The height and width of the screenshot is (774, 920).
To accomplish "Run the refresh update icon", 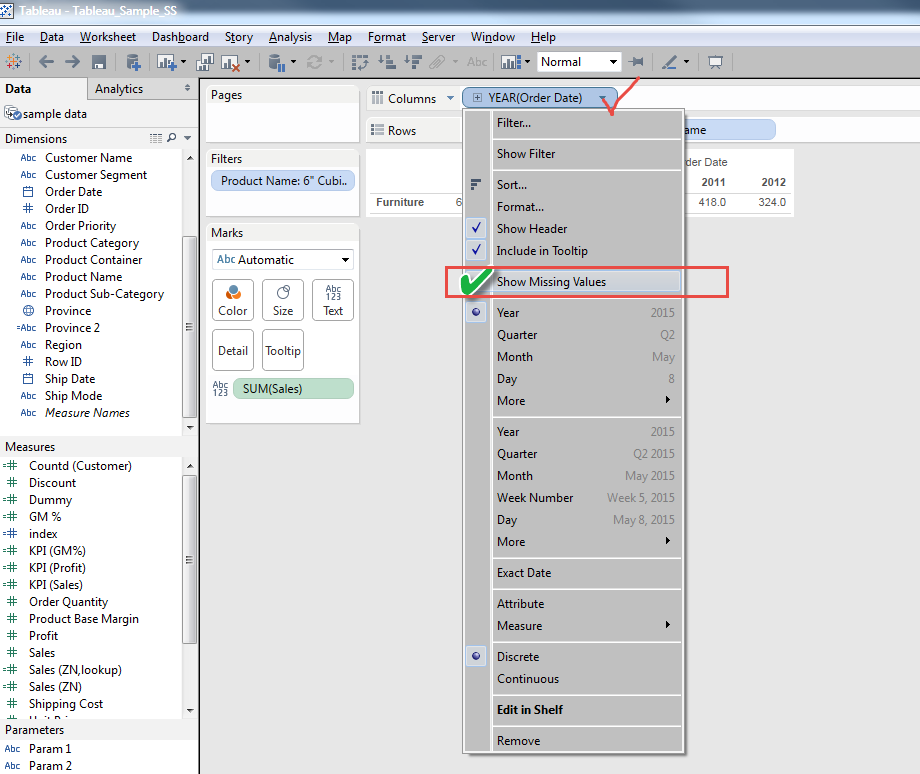I will [314, 62].
